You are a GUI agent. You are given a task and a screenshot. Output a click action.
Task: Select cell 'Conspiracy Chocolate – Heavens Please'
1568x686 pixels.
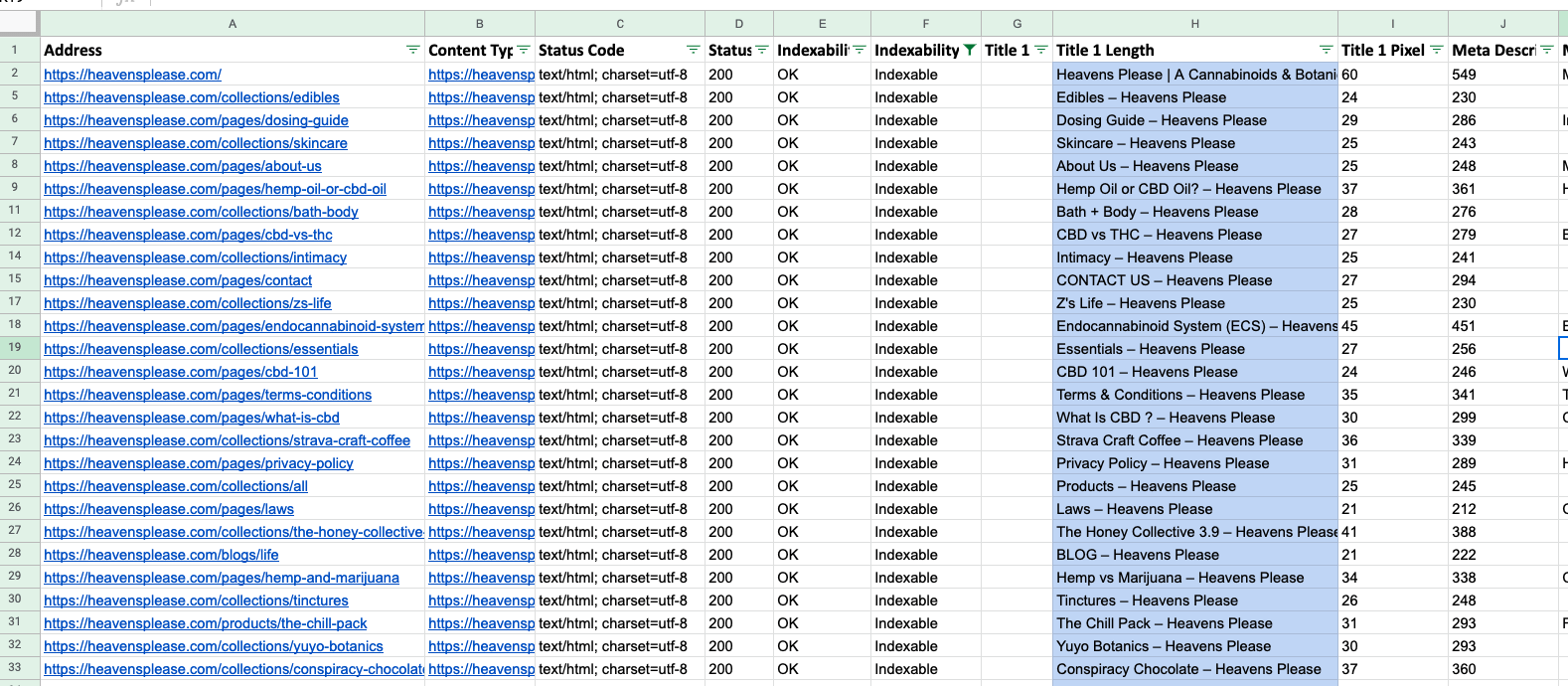[x=1195, y=669]
